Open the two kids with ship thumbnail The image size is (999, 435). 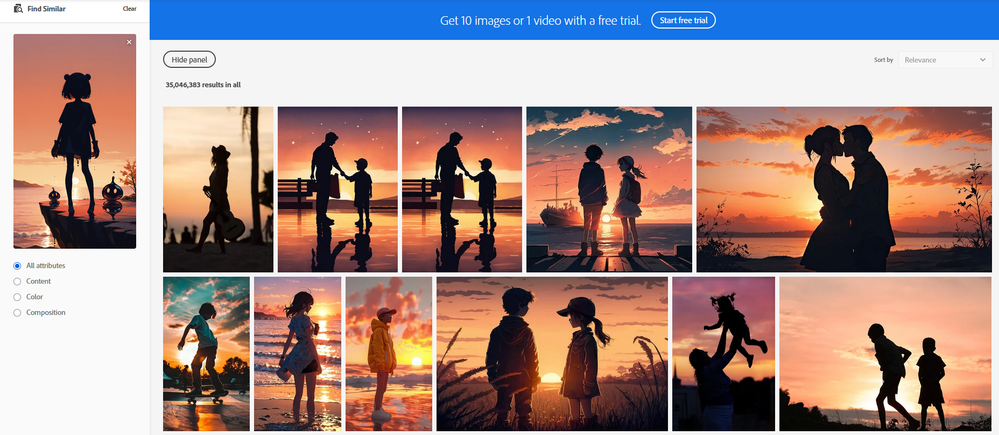(608, 189)
